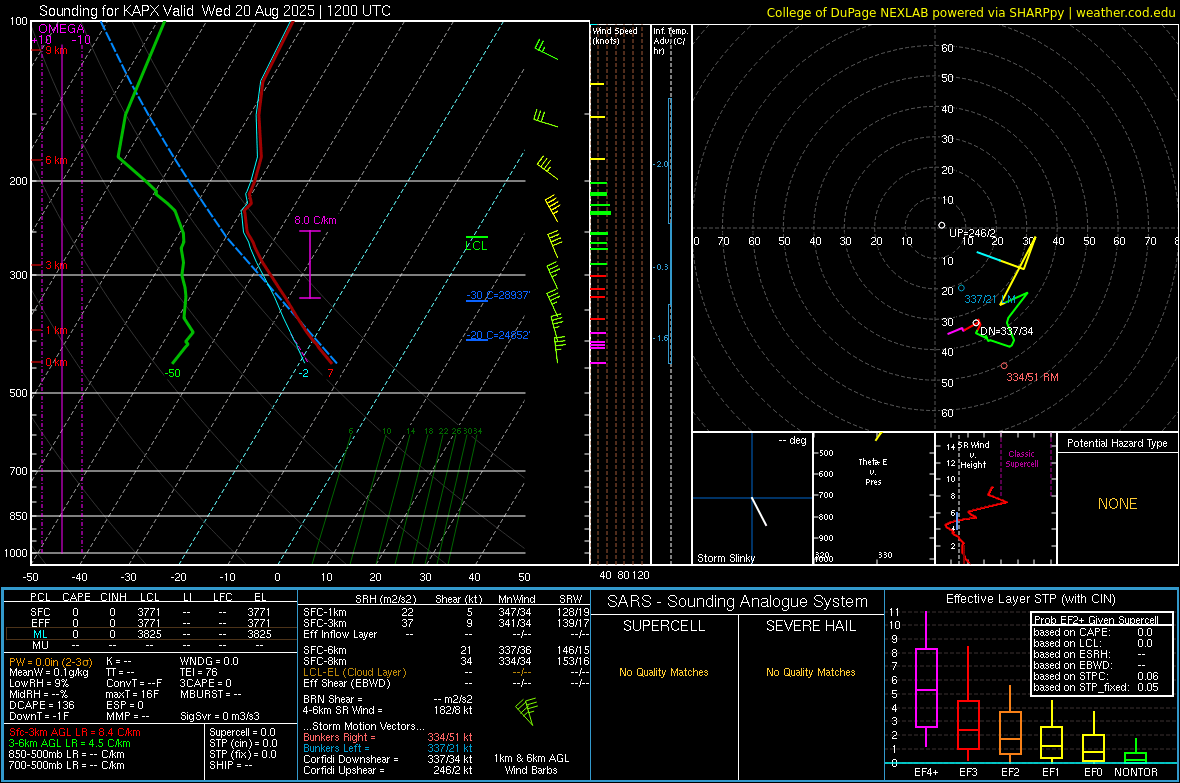1180x783 pixels.
Task: Click the 'Wind Speed (knots)' panel header
Action: (x=615, y=35)
